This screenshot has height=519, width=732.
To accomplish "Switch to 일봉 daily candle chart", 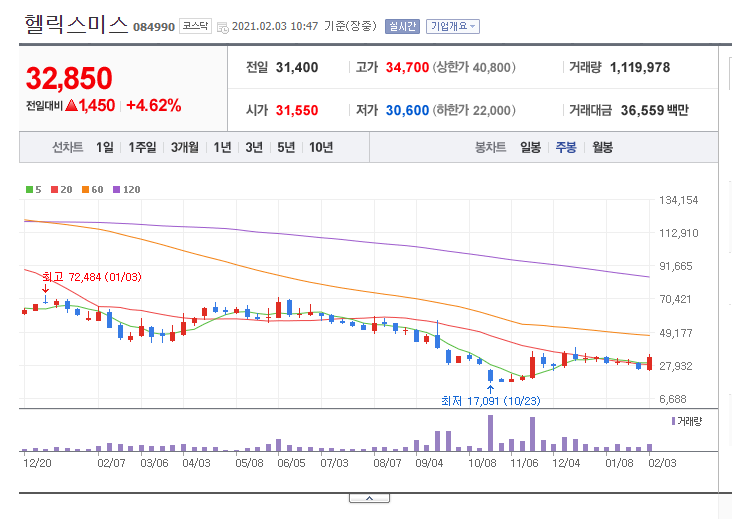I will [530, 147].
